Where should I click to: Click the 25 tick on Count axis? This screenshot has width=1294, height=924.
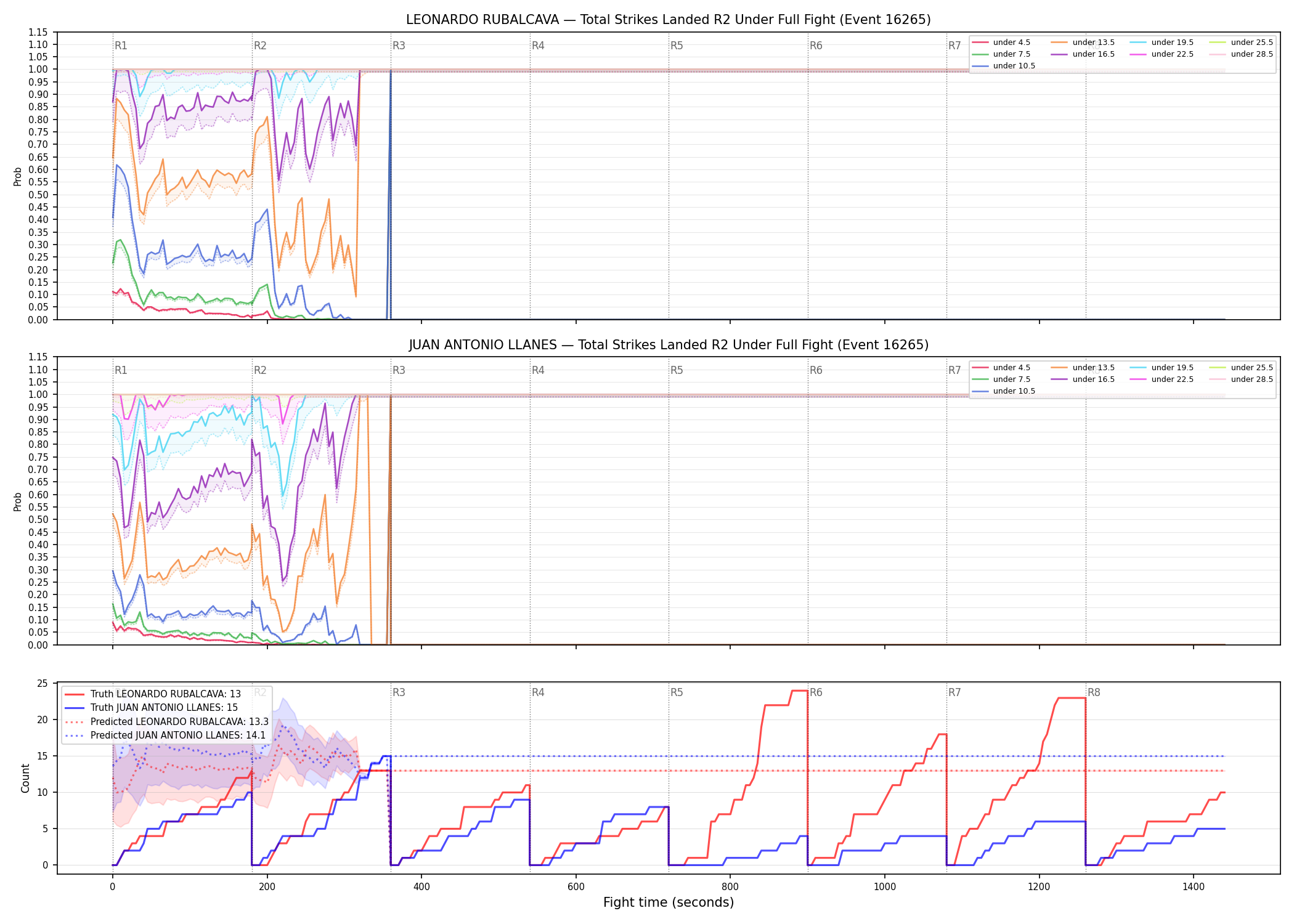[x=43, y=683]
